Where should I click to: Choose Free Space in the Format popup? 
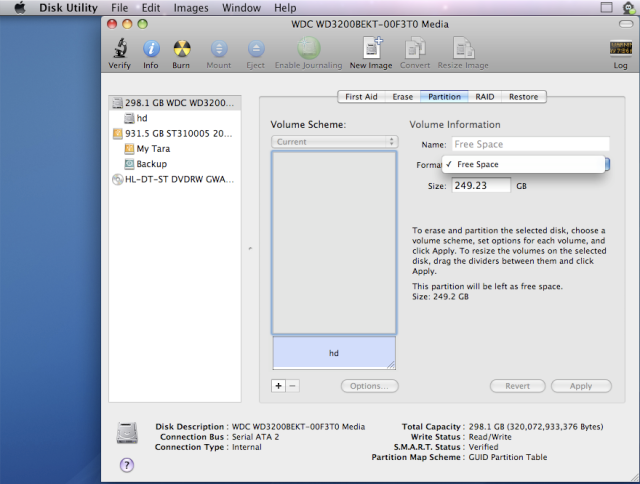523,164
